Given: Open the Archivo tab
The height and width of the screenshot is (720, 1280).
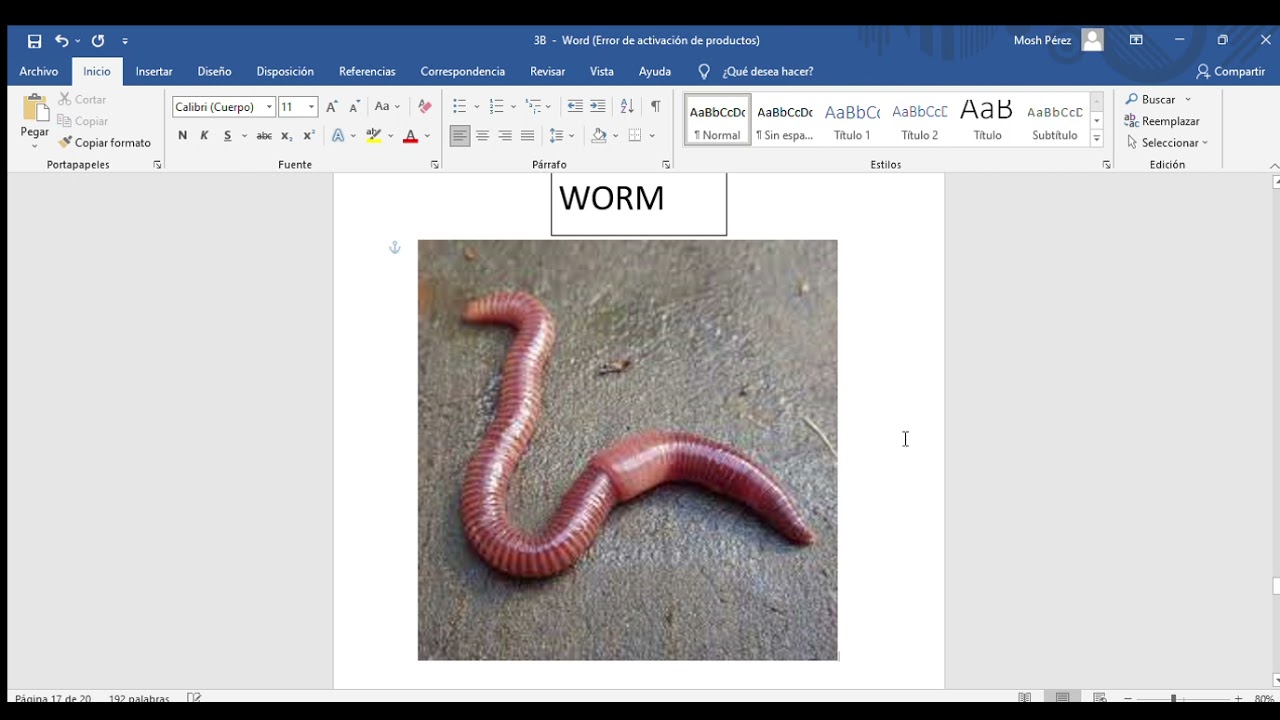Looking at the screenshot, I should pyautogui.click(x=39, y=72).
